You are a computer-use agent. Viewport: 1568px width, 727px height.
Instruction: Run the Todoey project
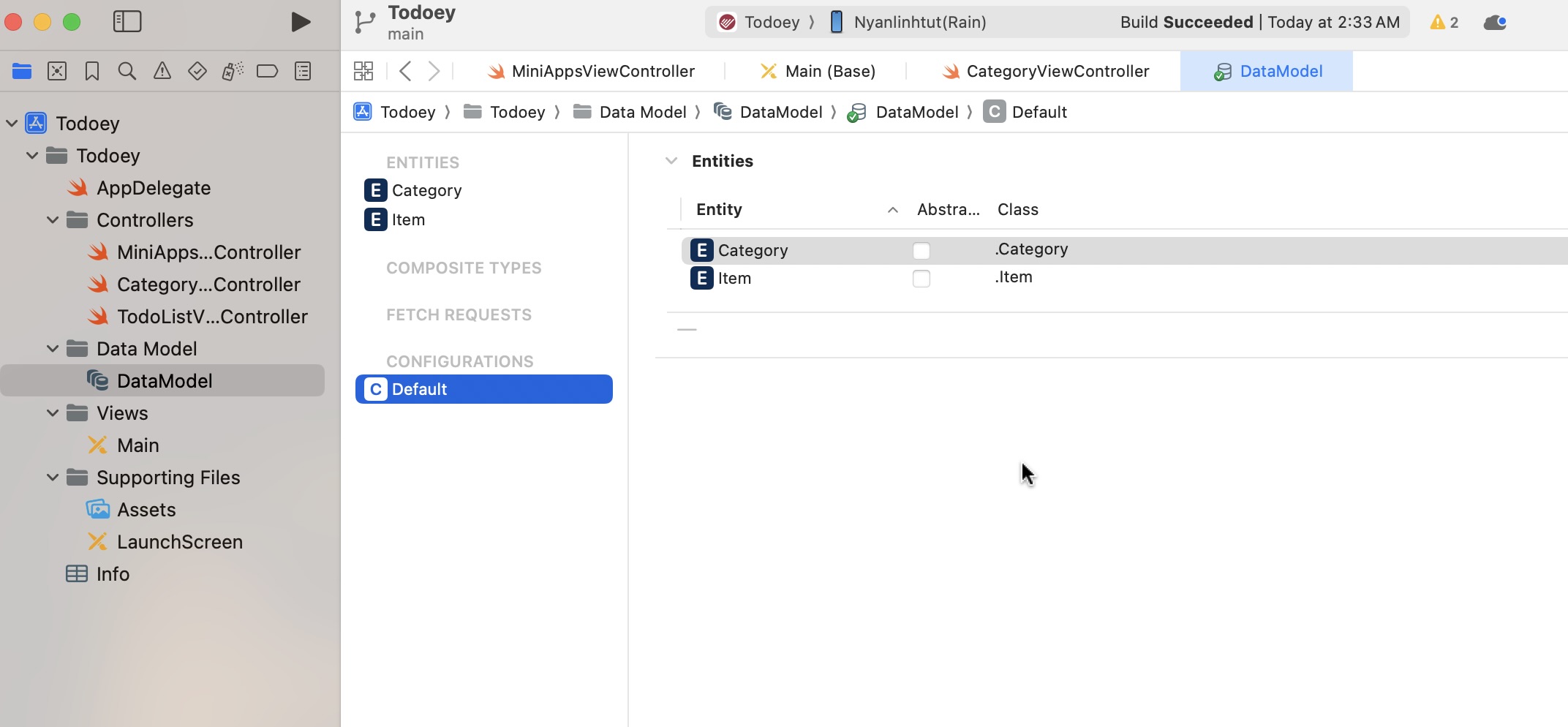point(300,22)
